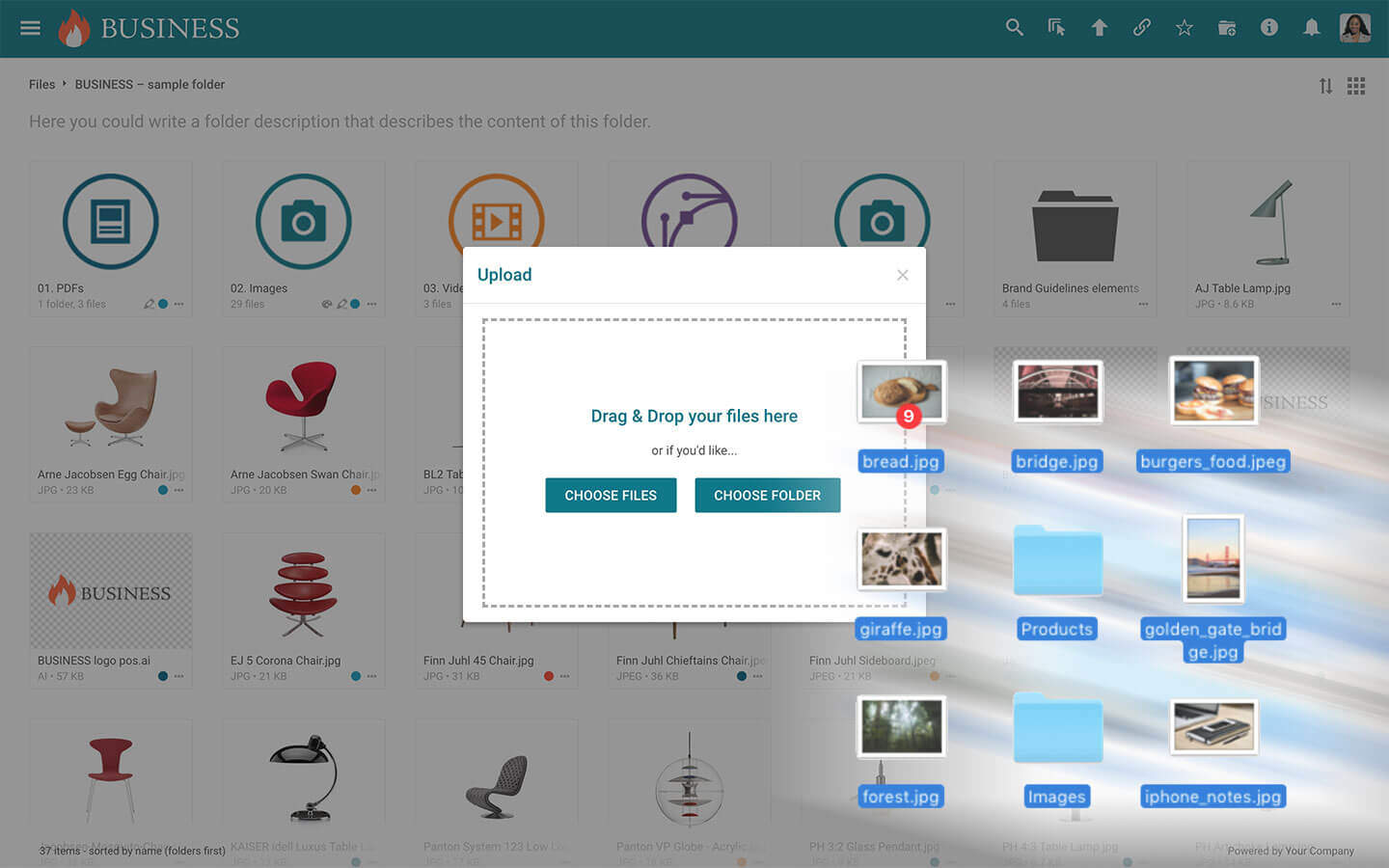Click the dragged golden_gate_bridge.jpg file icon
Image resolution: width=1389 pixels, height=868 pixels.
click(x=1212, y=558)
